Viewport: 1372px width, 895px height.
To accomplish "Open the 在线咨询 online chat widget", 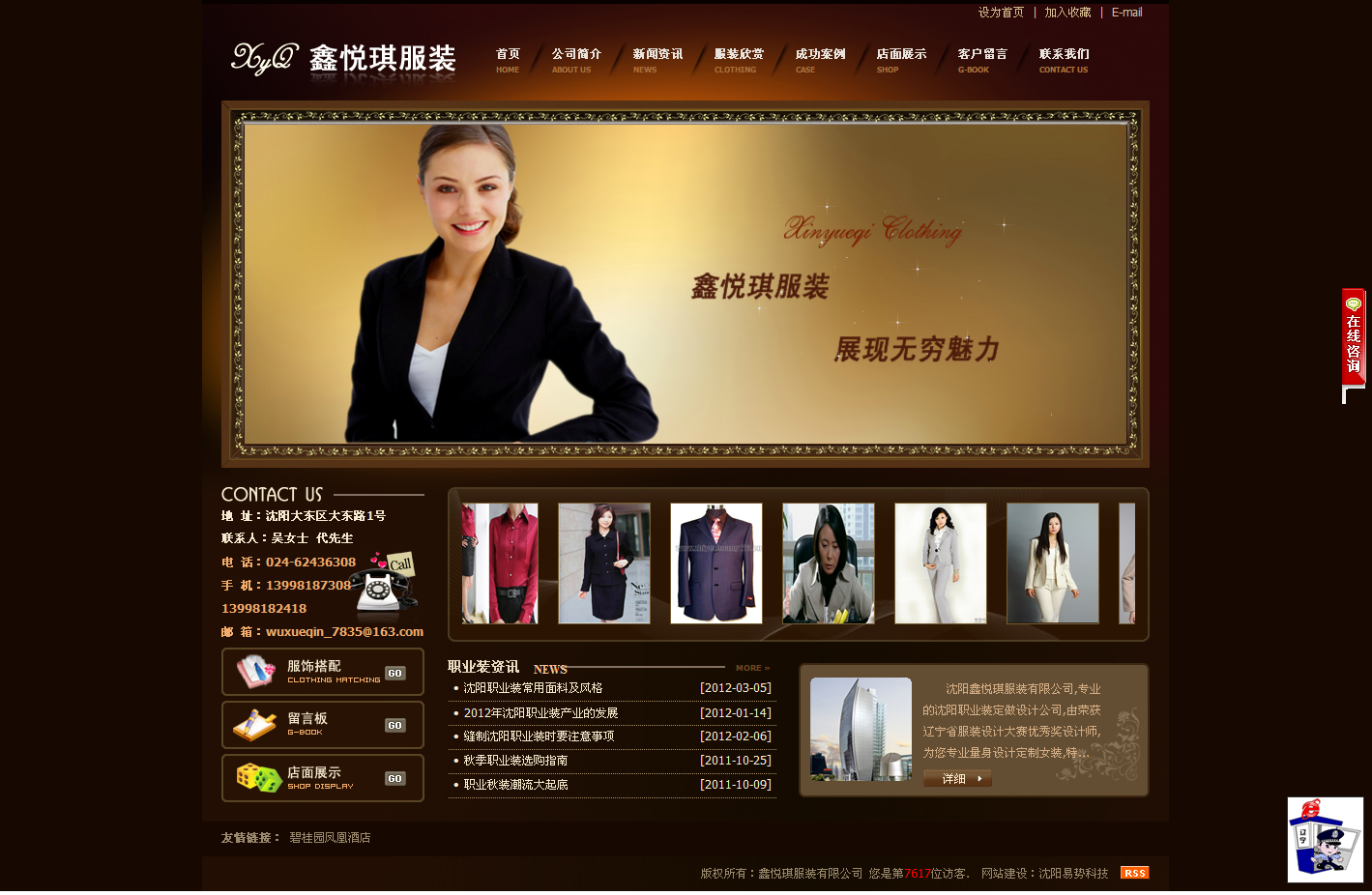I will [1354, 337].
